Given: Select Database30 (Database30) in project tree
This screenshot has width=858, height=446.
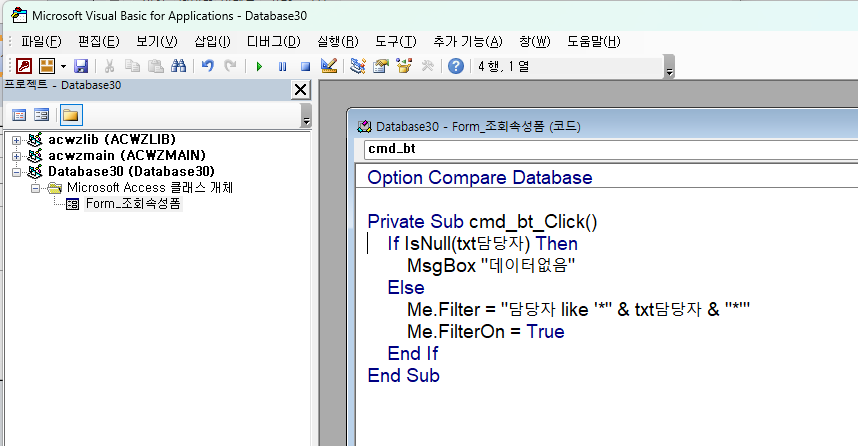Looking at the screenshot, I should (x=131, y=171).
